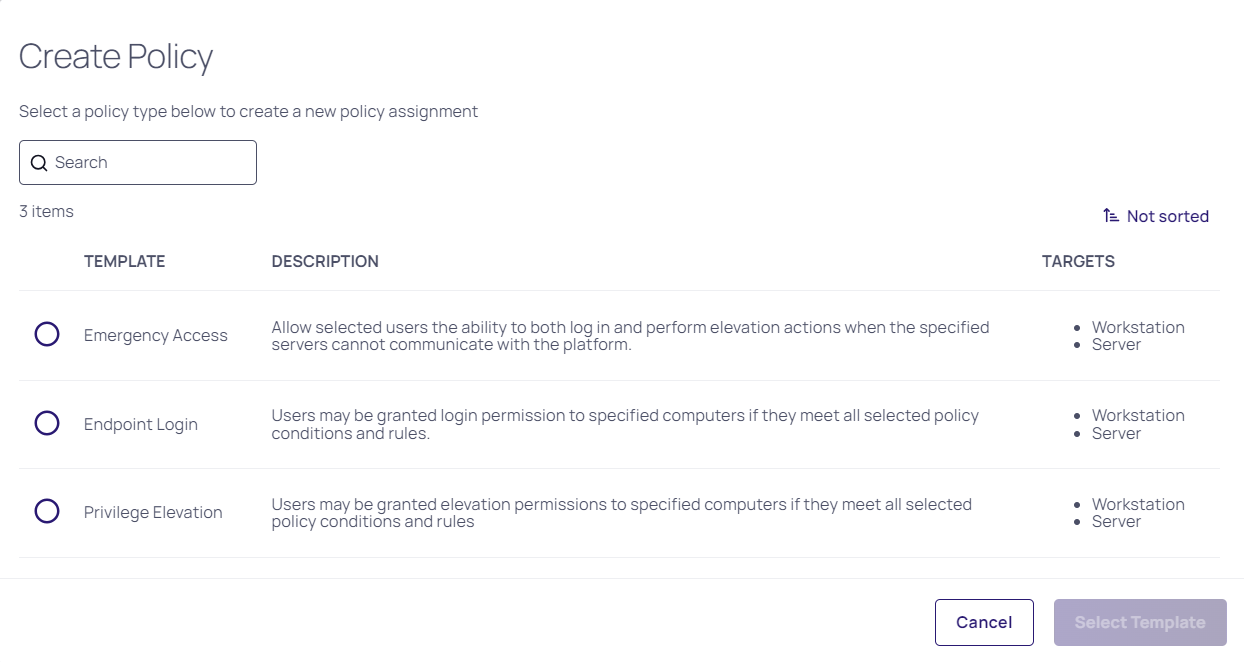Click the Select Template button
1244x662 pixels.
point(1139,622)
